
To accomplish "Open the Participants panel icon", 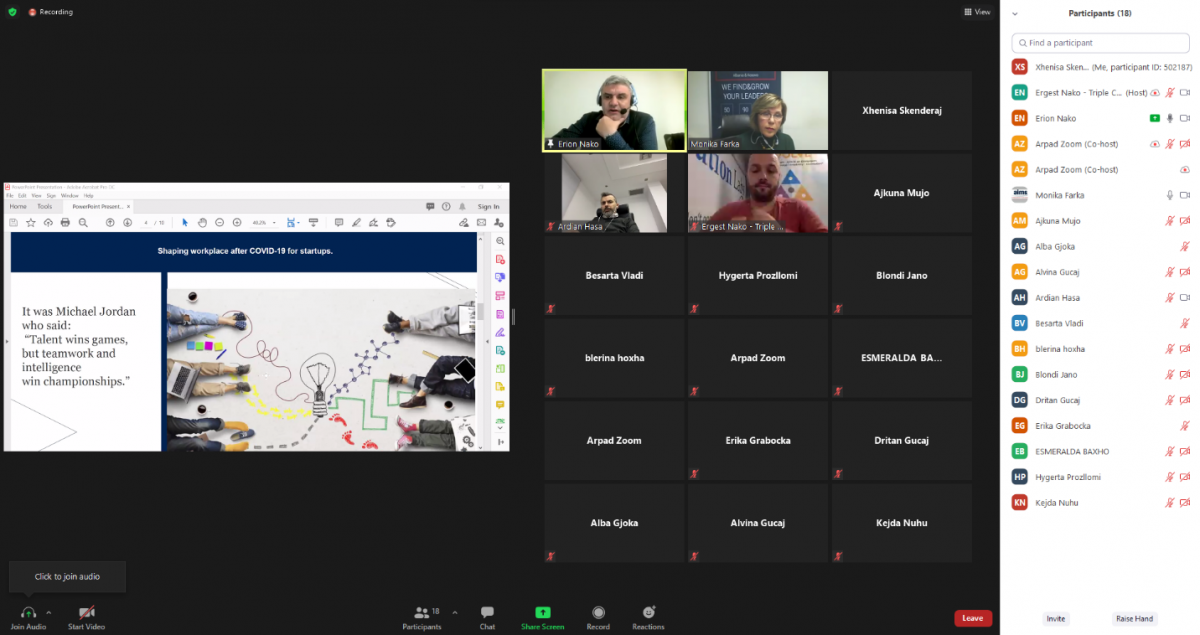I will tap(422, 612).
